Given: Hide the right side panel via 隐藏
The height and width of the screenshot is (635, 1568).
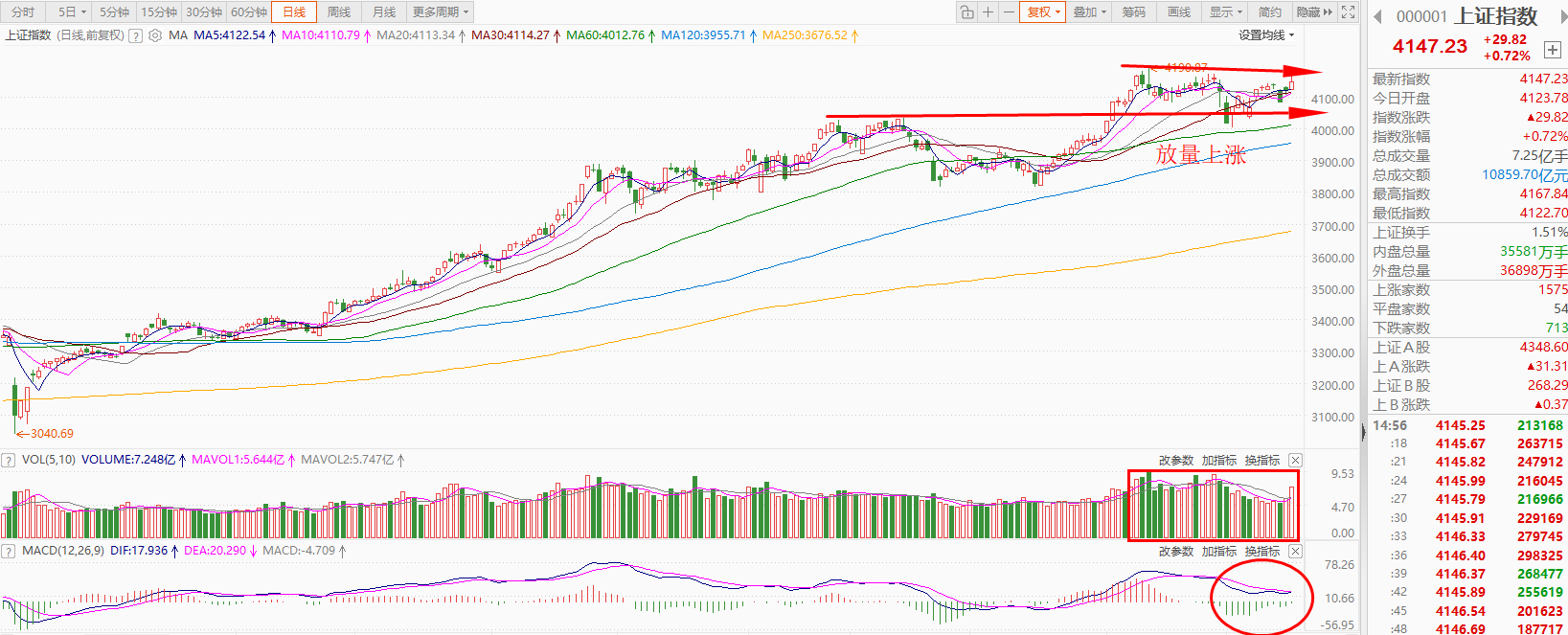Looking at the screenshot, I should 1313,11.
